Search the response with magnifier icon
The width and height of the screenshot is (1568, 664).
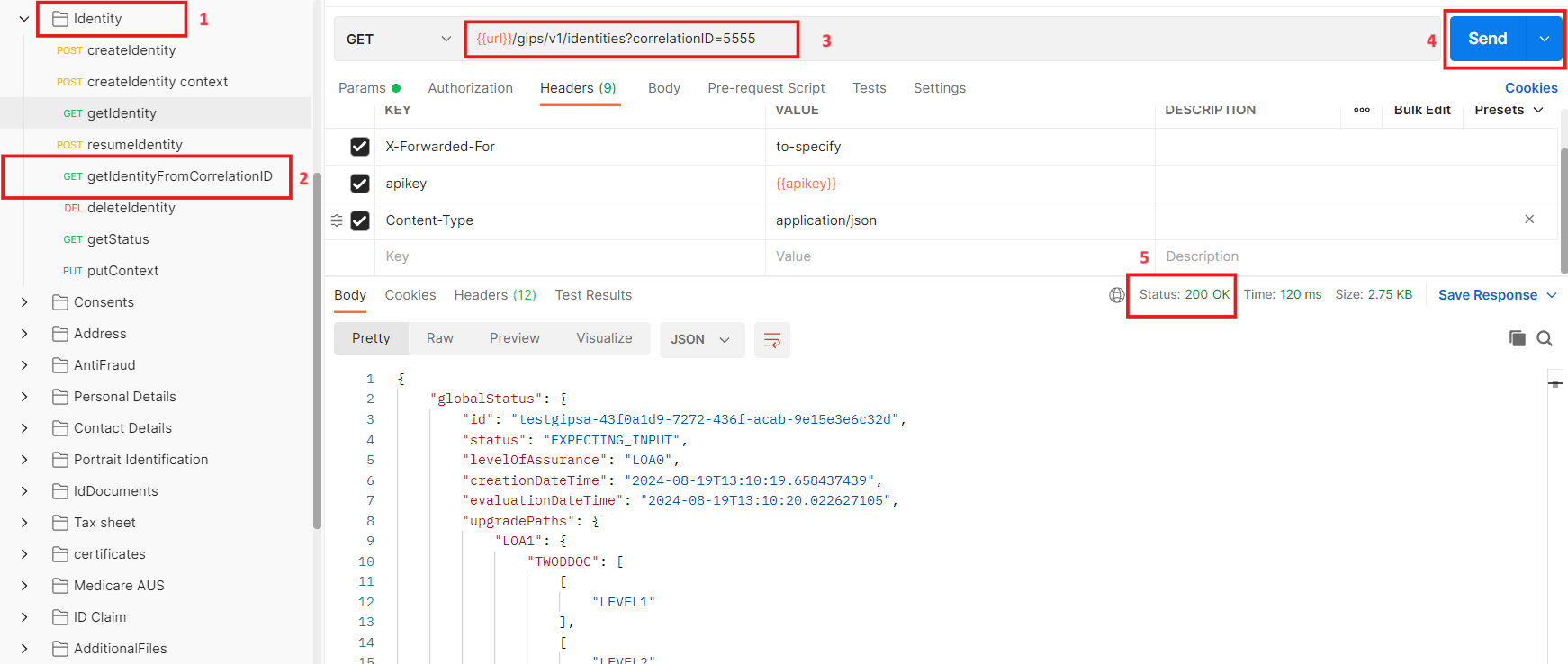click(x=1545, y=338)
